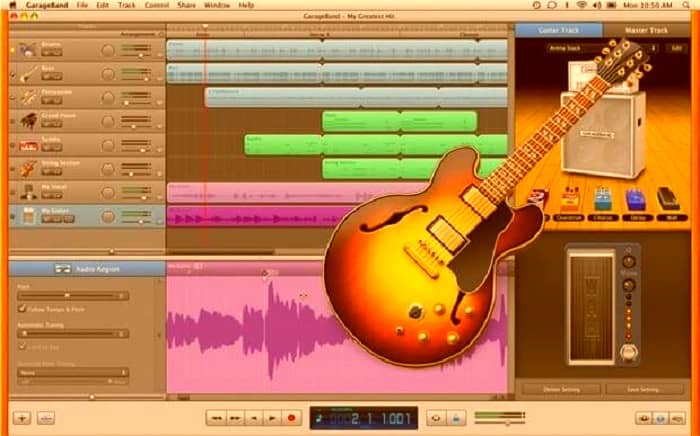Select the Synths track icon

click(x=28, y=145)
